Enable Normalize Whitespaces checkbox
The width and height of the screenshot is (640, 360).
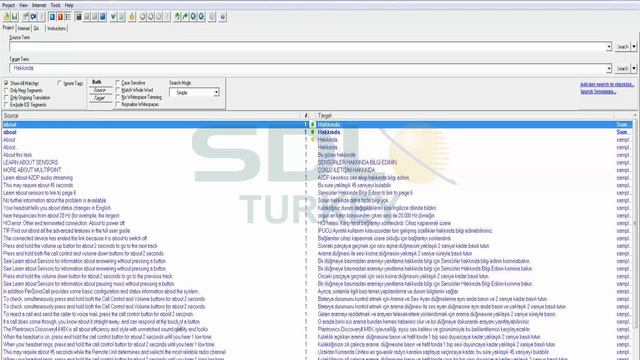coord(118,104)
